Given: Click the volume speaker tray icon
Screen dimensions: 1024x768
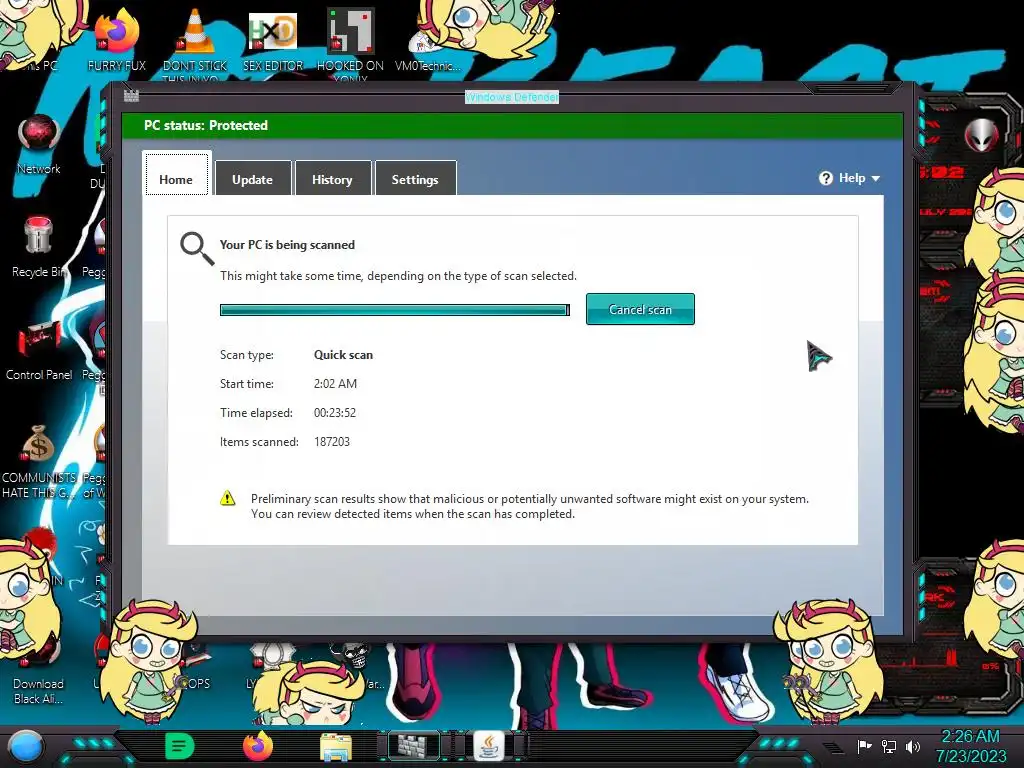Looking at the screenshot, I should tap(912, 746).
